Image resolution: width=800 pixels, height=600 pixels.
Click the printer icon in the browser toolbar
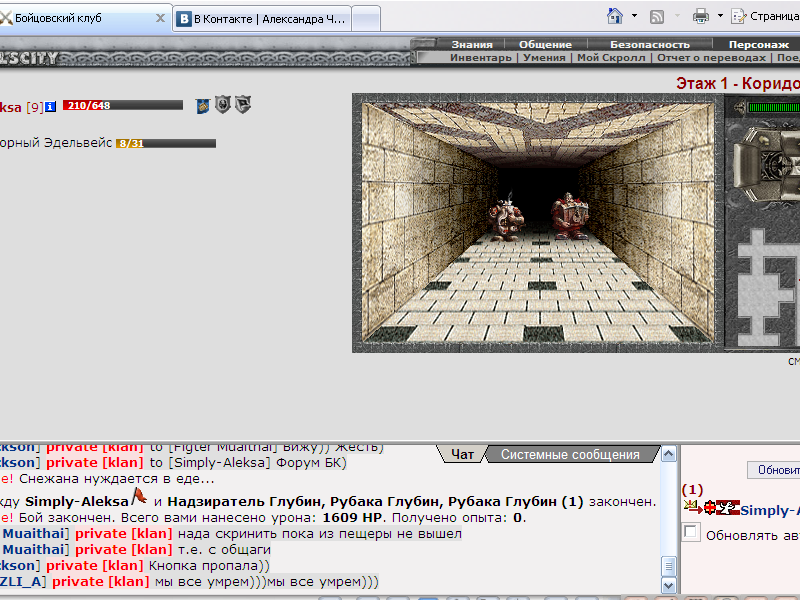point(701,16)
